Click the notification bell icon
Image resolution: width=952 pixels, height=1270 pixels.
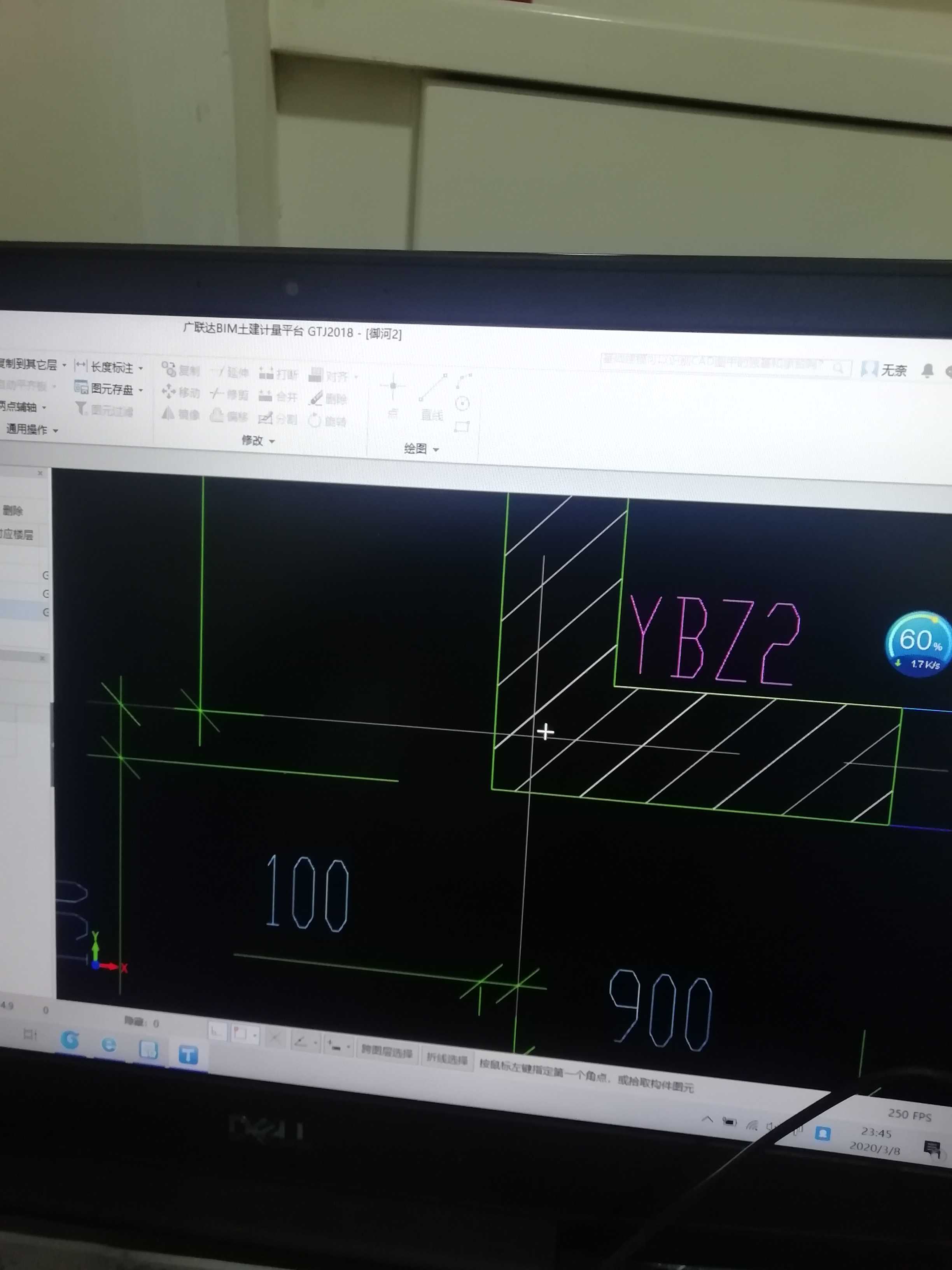[x=927, y=371]
